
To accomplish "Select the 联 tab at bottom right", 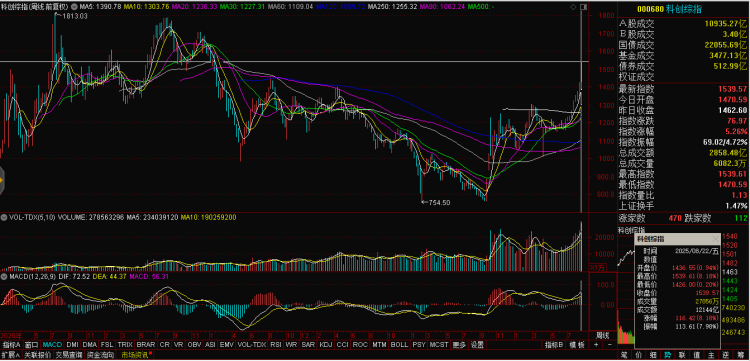I will tap(682, 355).
